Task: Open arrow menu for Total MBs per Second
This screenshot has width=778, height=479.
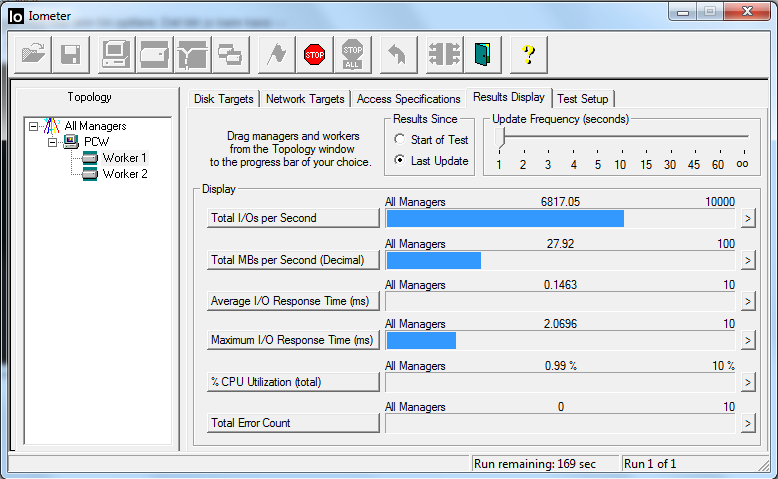Action: 748,261
